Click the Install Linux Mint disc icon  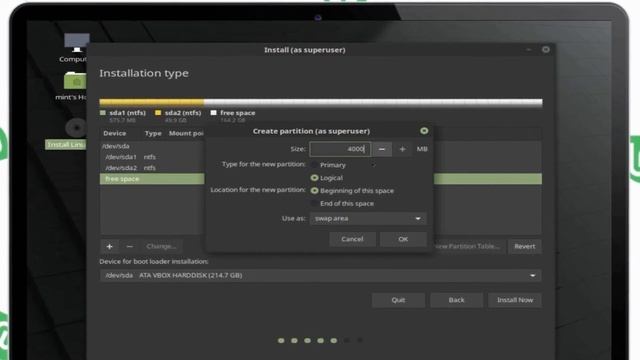pyautogui.click(x=76, y=128)
